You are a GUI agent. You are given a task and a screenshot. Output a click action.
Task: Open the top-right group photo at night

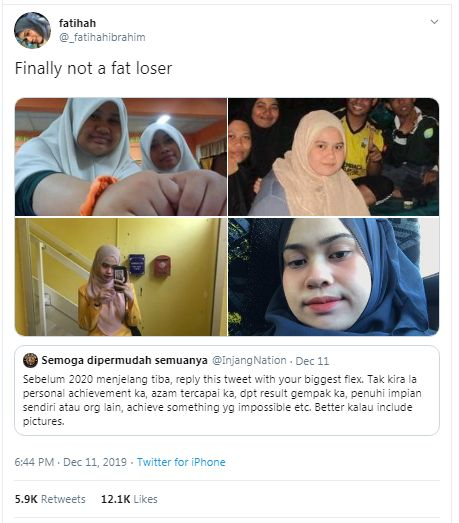[334, 157]
